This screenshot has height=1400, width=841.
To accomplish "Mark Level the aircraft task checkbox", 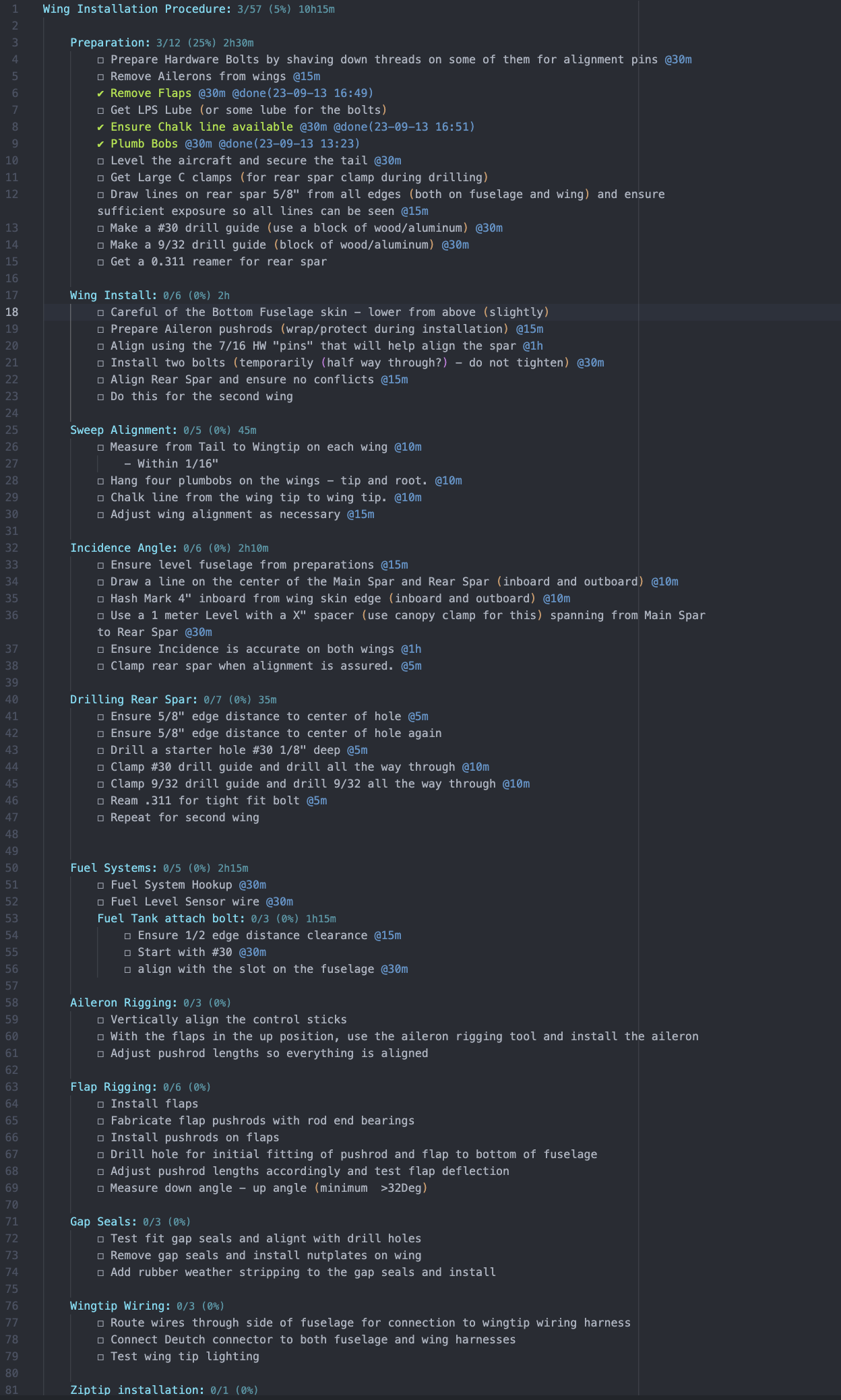I will [x=100, y=161].
